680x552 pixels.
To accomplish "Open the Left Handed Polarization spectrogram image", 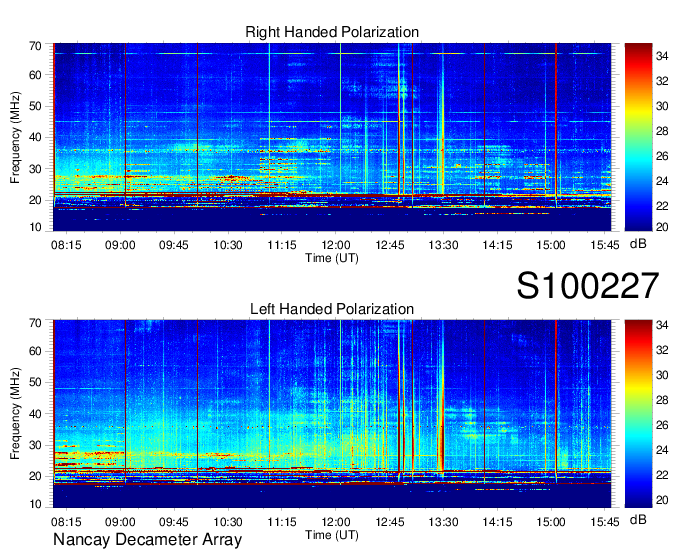I will point(332,414).
